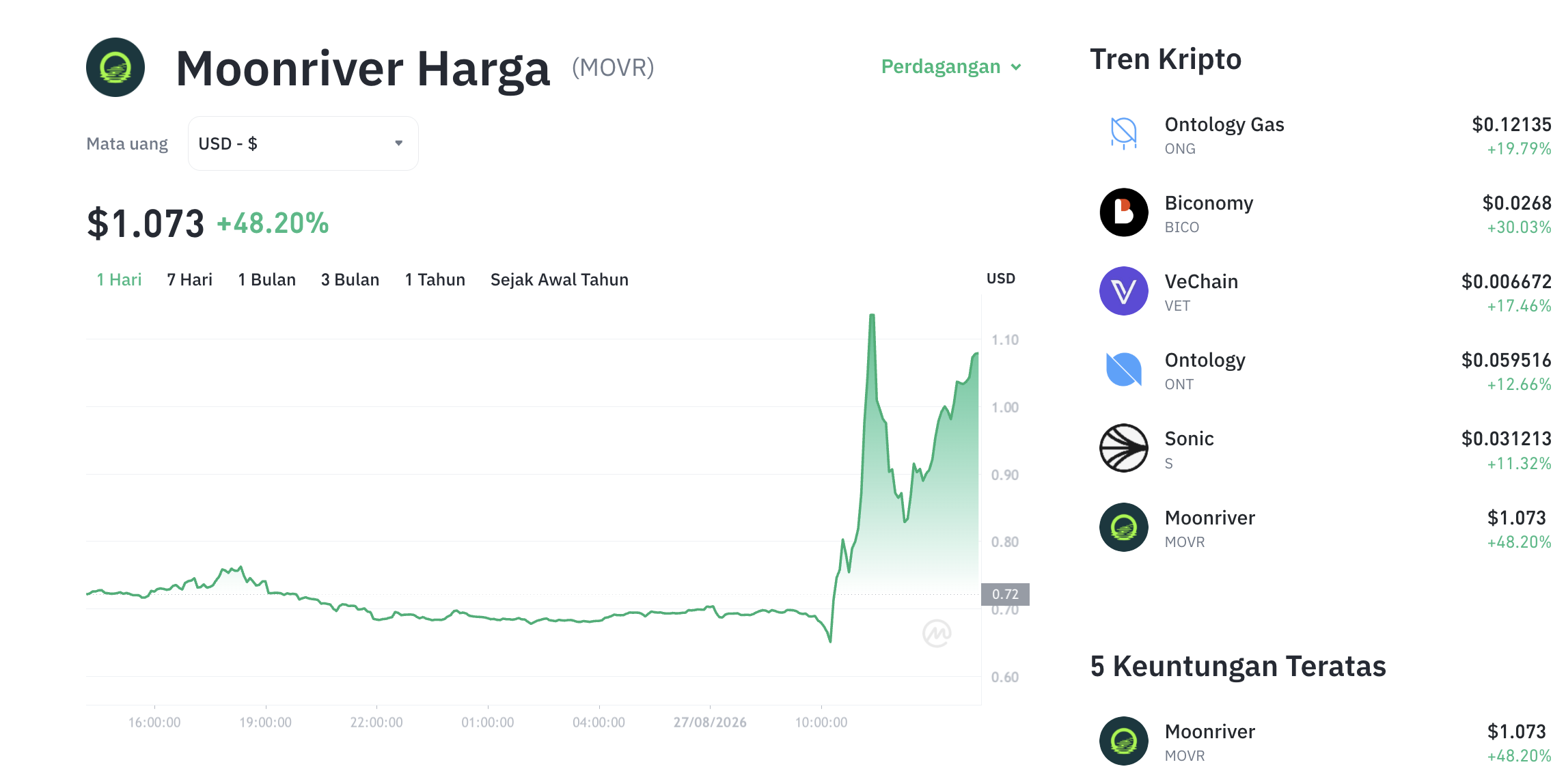Viewport: 1566px width, 784px height.
Task: Click Moonriver icon under 5 Keuntungan Teratas
Action: (x=1123, y=741)
